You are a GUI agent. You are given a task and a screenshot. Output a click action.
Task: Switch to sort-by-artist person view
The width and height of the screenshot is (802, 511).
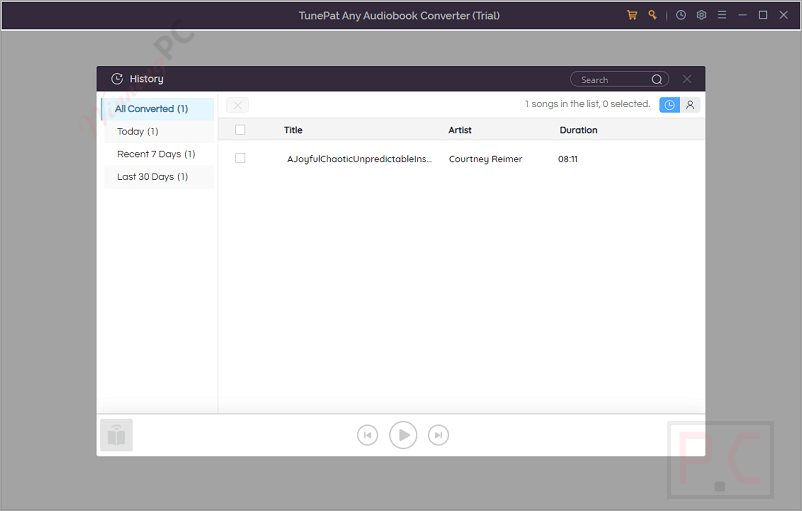tap(690, 105)
